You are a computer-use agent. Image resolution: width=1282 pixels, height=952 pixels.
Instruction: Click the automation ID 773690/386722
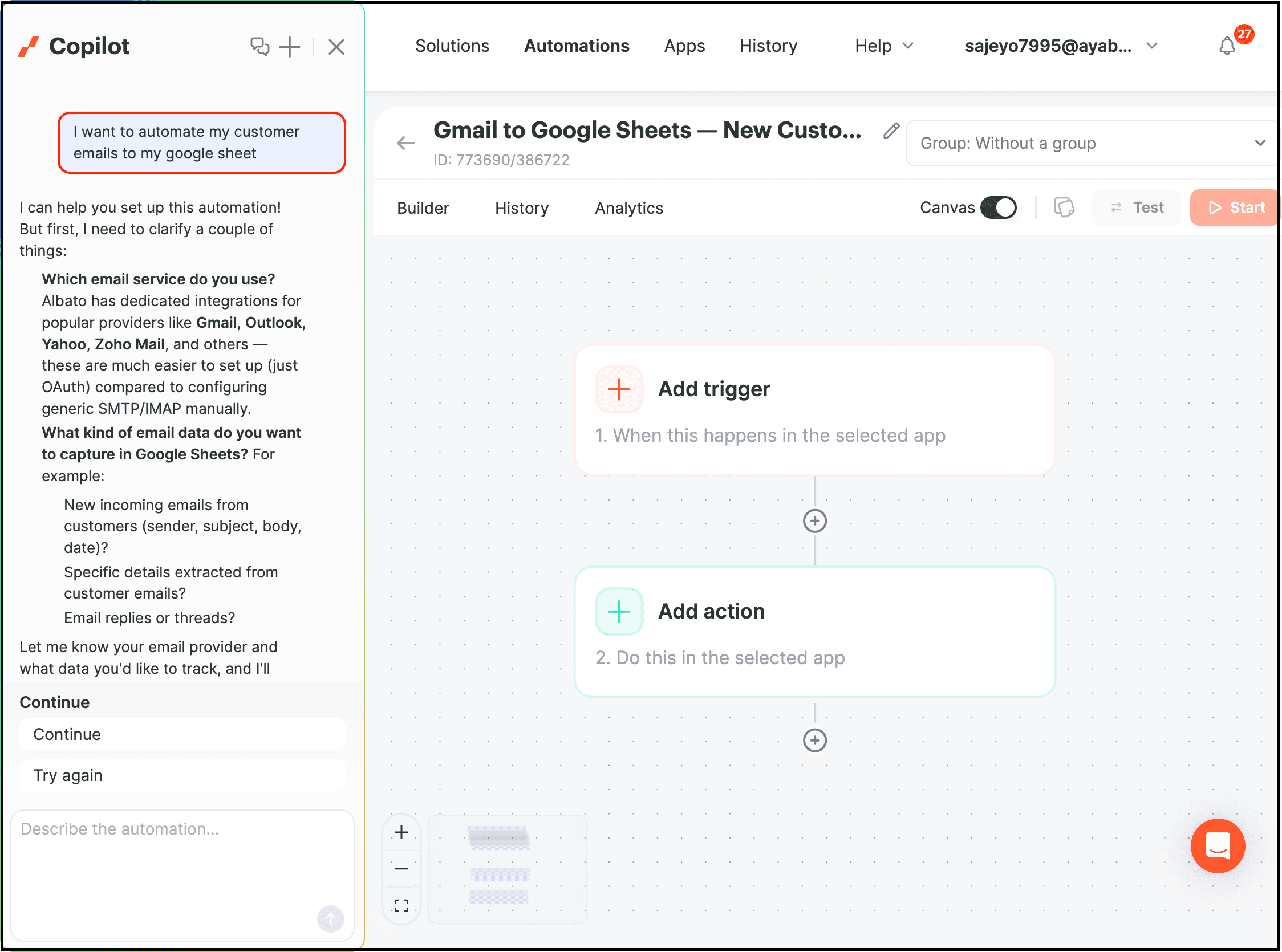[x=501, y=160]
